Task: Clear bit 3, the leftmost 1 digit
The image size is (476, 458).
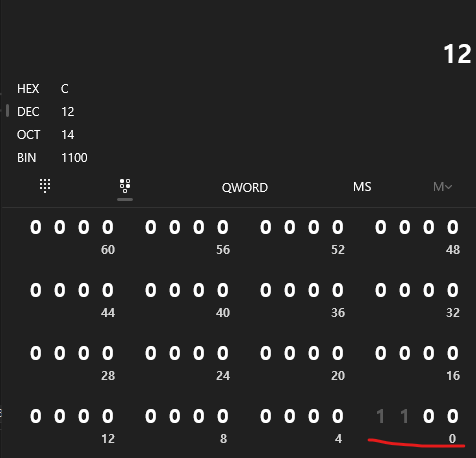Action: pyautogui.click(x=380, y=416)
